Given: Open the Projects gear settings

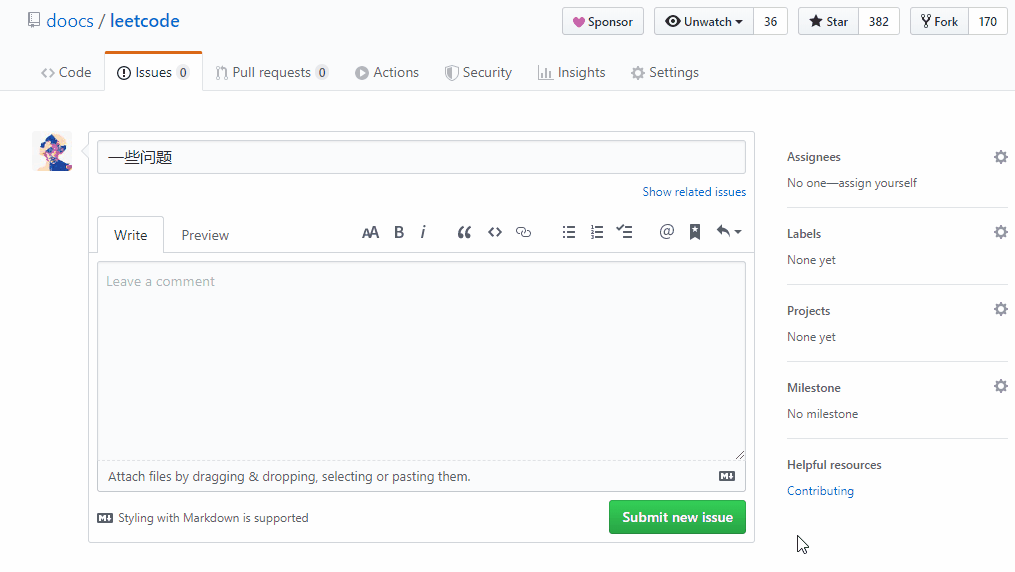Looking at the screenshot, I should (x=1001, y=309).
